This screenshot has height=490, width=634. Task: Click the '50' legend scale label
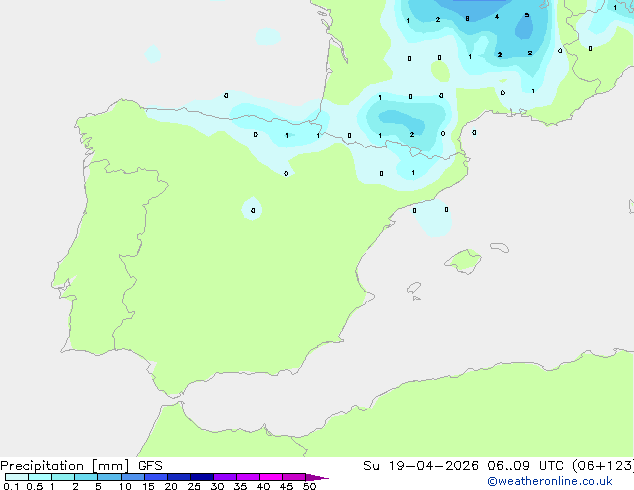[x=309, y=486]
